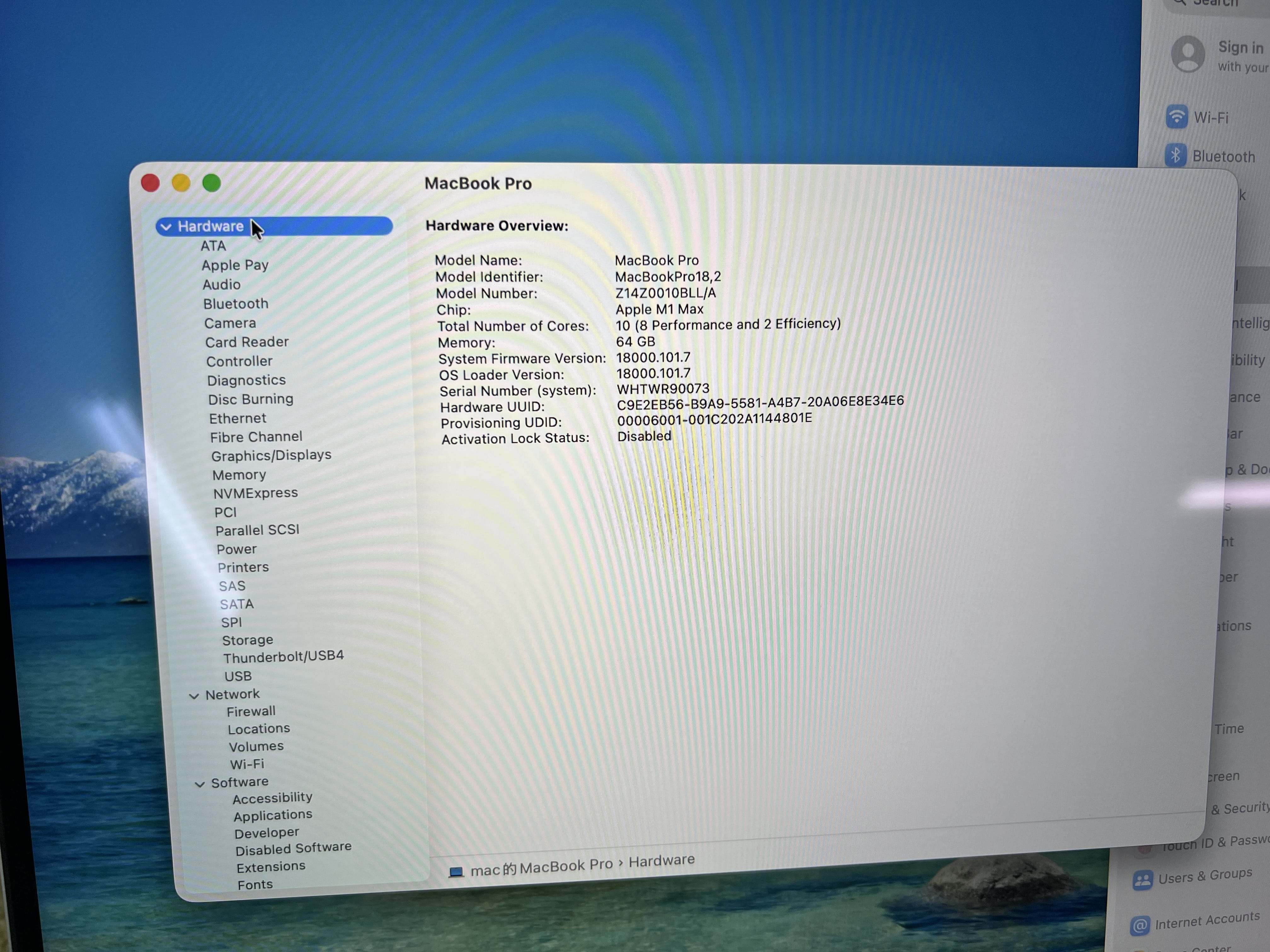
Task: Select Controller in the sidebar
Action: tap(239, 361)
